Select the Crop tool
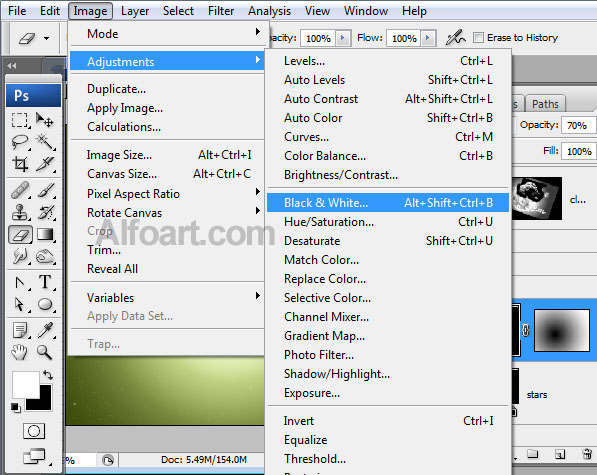Viewport: 597px width, 475px height. [x=20, y=164]
